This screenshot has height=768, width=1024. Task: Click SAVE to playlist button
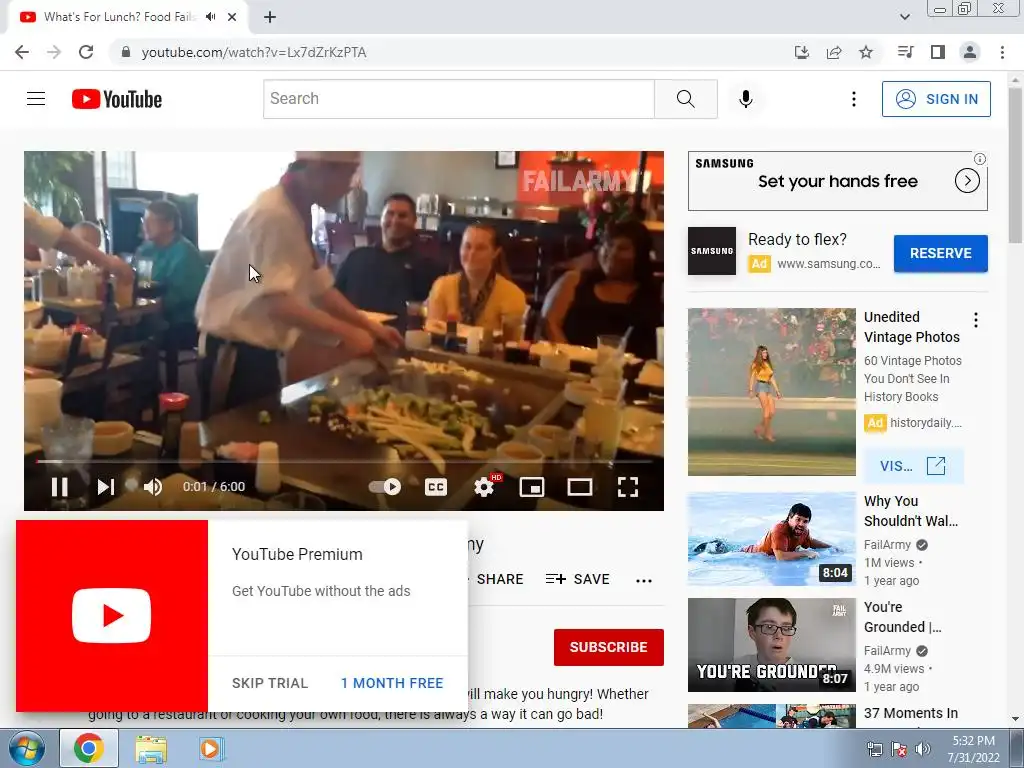[x=577, y=579]
